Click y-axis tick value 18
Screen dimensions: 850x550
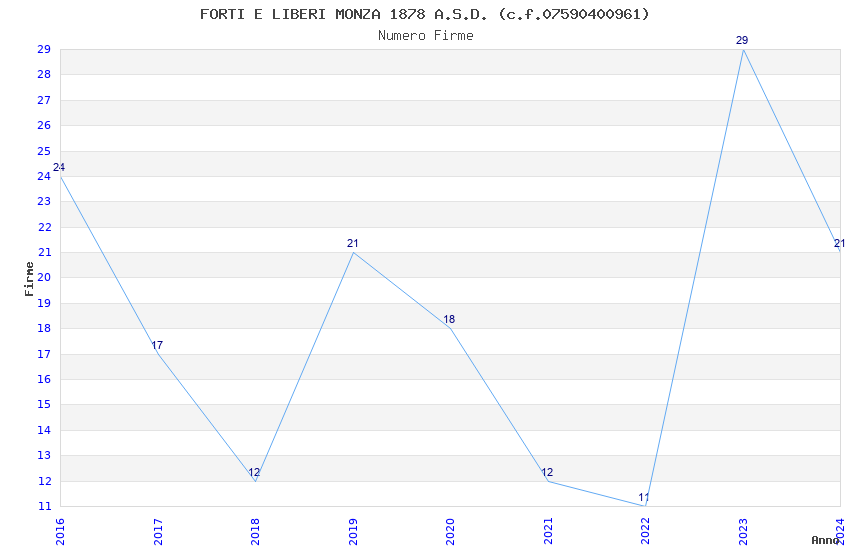44,328
